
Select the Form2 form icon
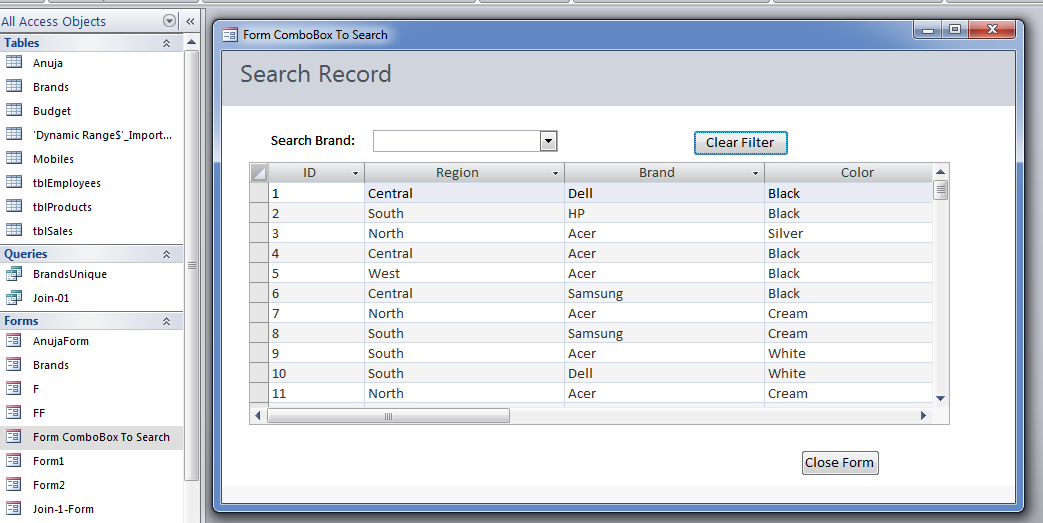click(x=14, y=485)
